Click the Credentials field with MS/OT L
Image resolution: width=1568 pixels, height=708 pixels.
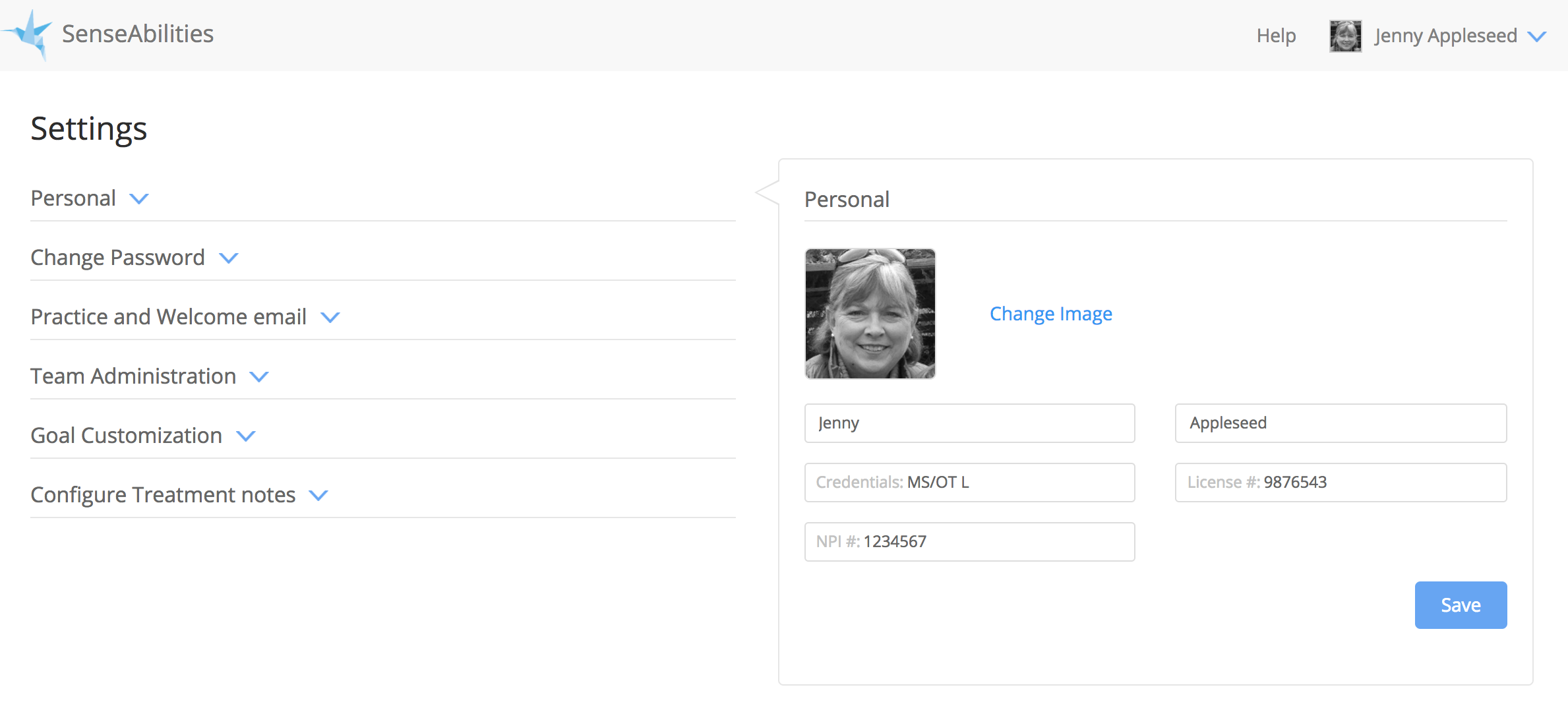click(969, 483)
